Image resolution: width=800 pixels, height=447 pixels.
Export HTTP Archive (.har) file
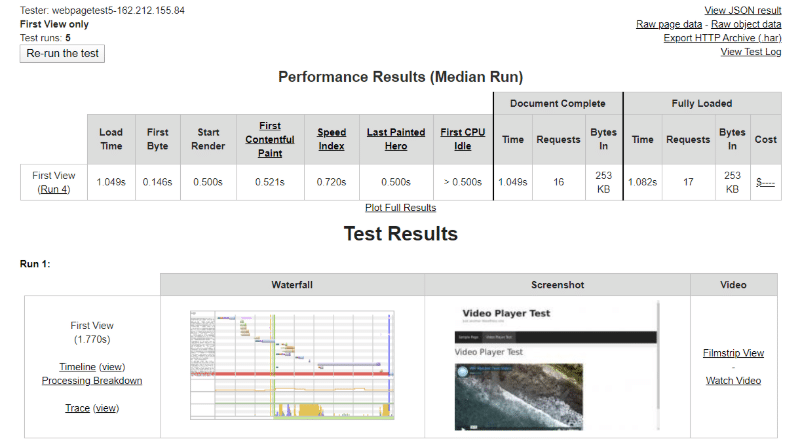pos(722,38)
